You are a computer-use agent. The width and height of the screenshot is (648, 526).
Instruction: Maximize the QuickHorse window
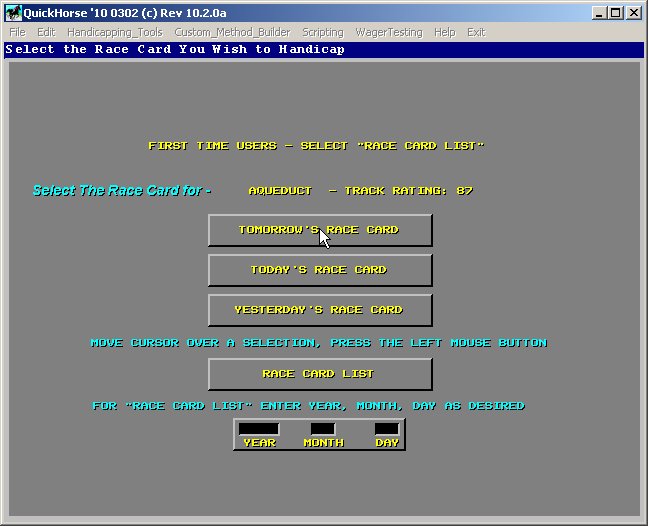click(615, 13)
